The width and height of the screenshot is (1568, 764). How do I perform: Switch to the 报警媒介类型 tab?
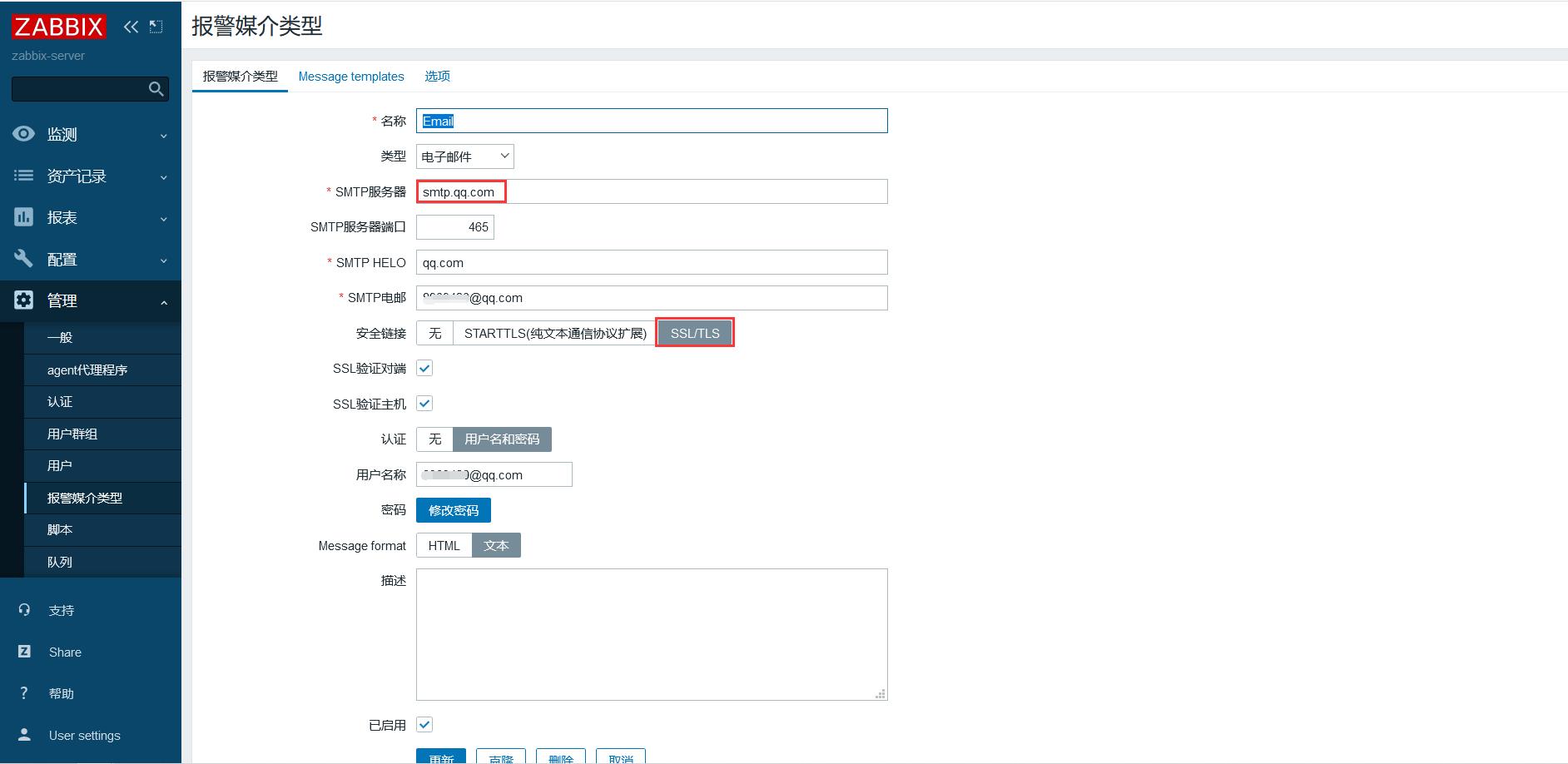pyautogui.click(x=240, y=76)
